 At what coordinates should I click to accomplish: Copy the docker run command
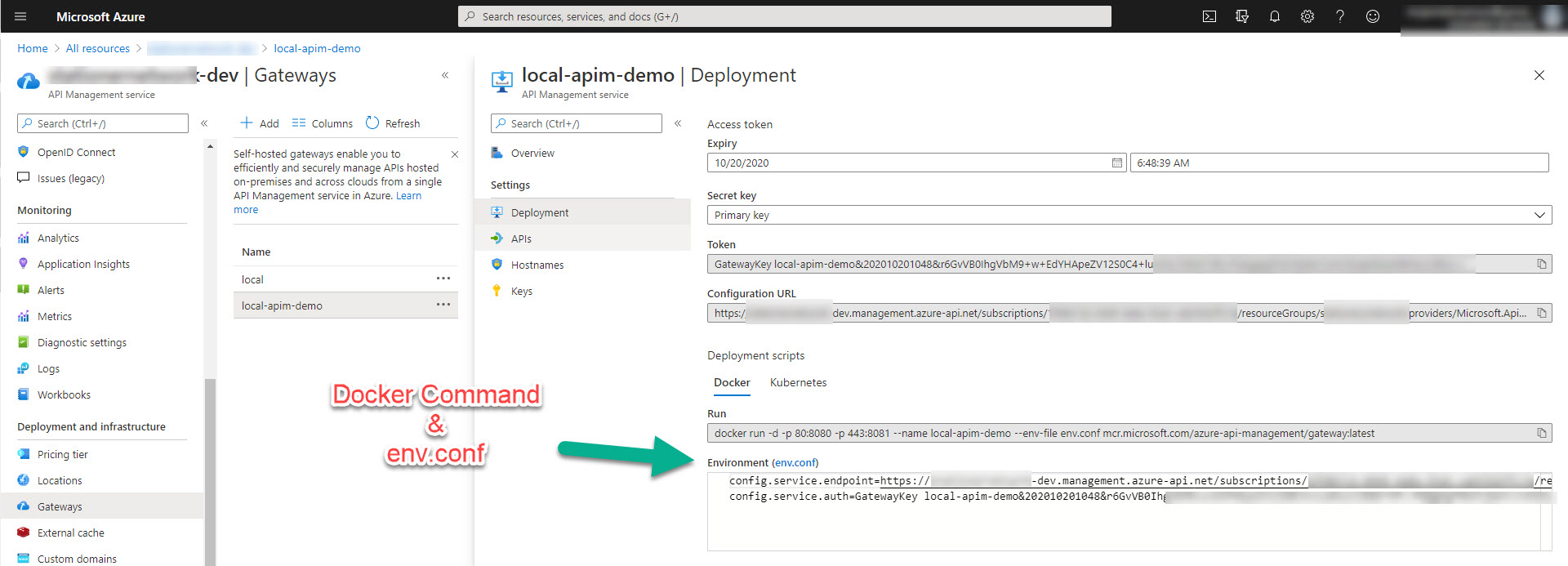click(x=1542, y=433)
